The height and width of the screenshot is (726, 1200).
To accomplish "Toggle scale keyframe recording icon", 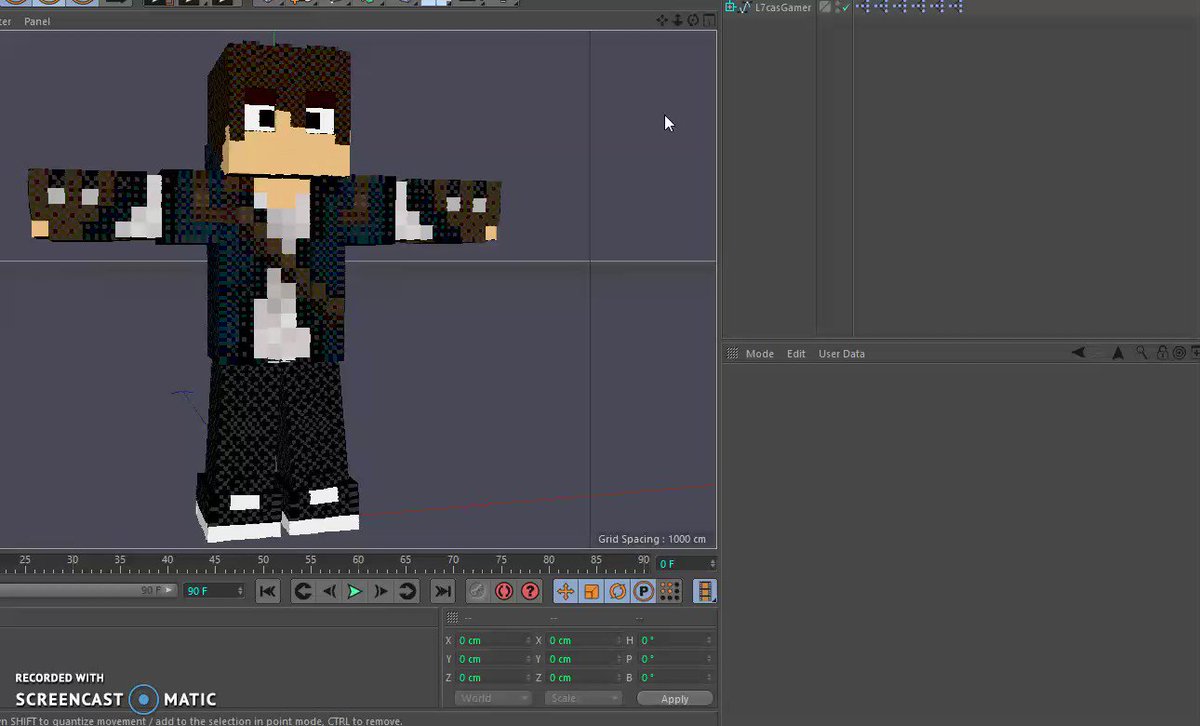I will (x=591, y=591).
